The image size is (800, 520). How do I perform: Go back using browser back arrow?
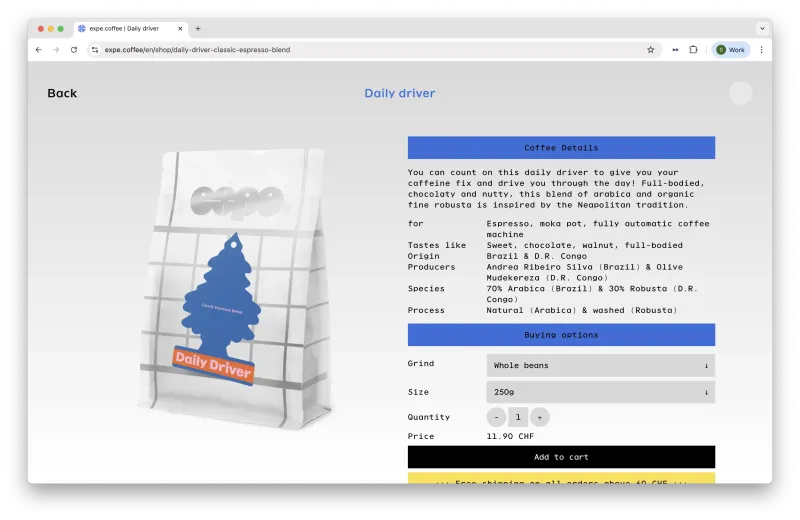click(39, 49)
